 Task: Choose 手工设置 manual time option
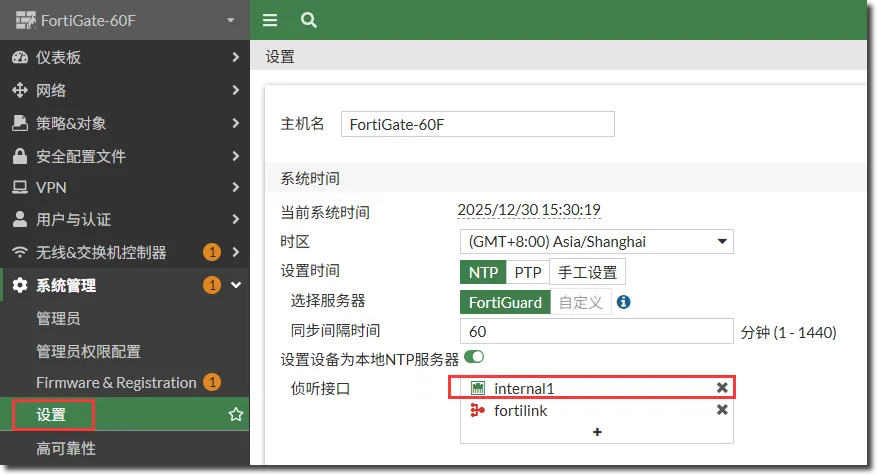587,272
